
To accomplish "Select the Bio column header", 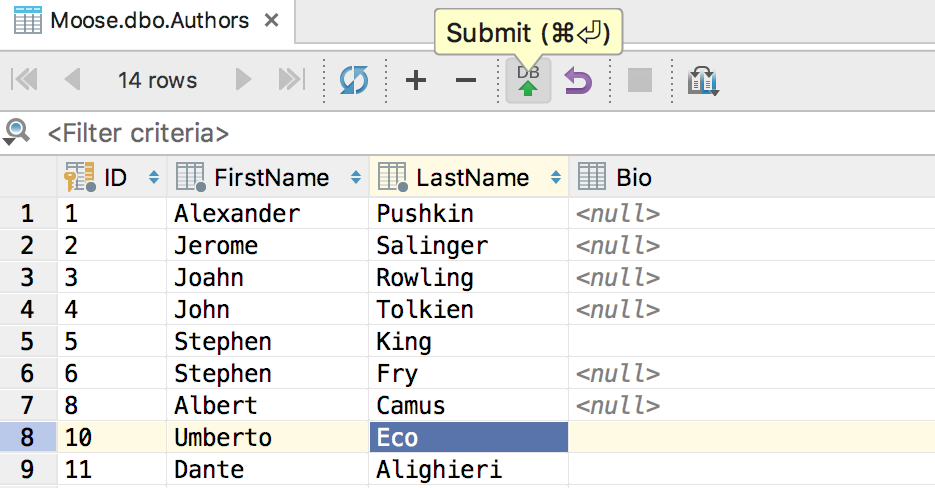I will pyautogui.click(x=752, y=177).
